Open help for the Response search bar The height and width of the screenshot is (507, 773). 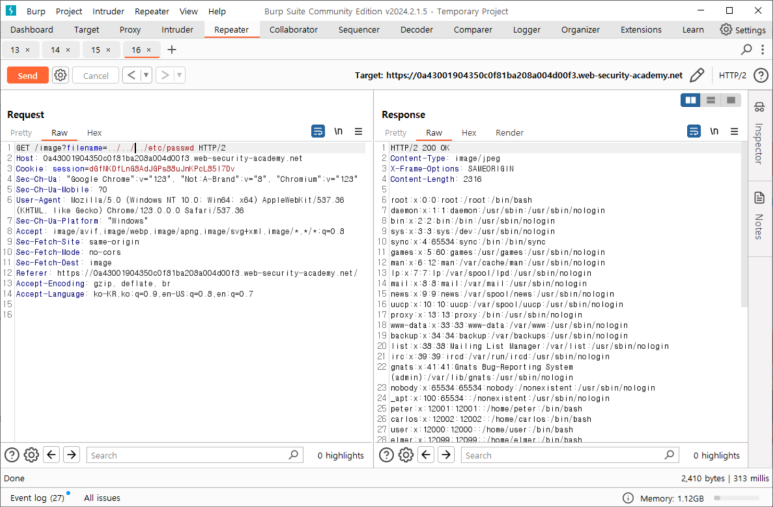(x=386, y=455)
